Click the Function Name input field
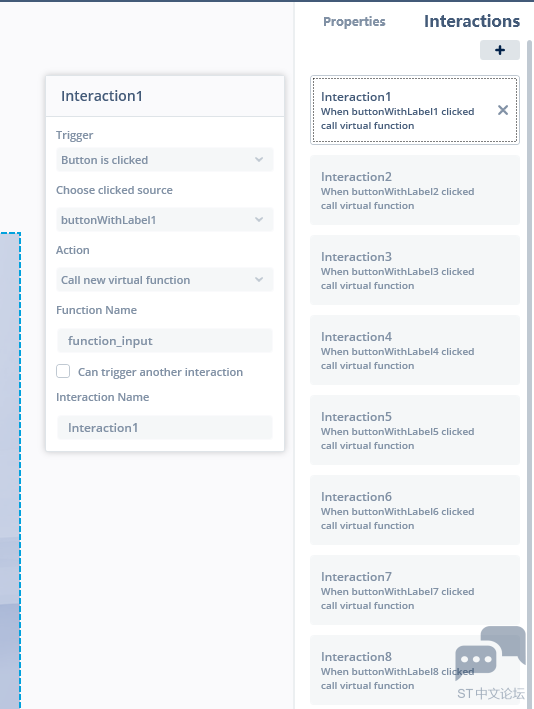Screen dimensions: 534x709 coord(165,340)
